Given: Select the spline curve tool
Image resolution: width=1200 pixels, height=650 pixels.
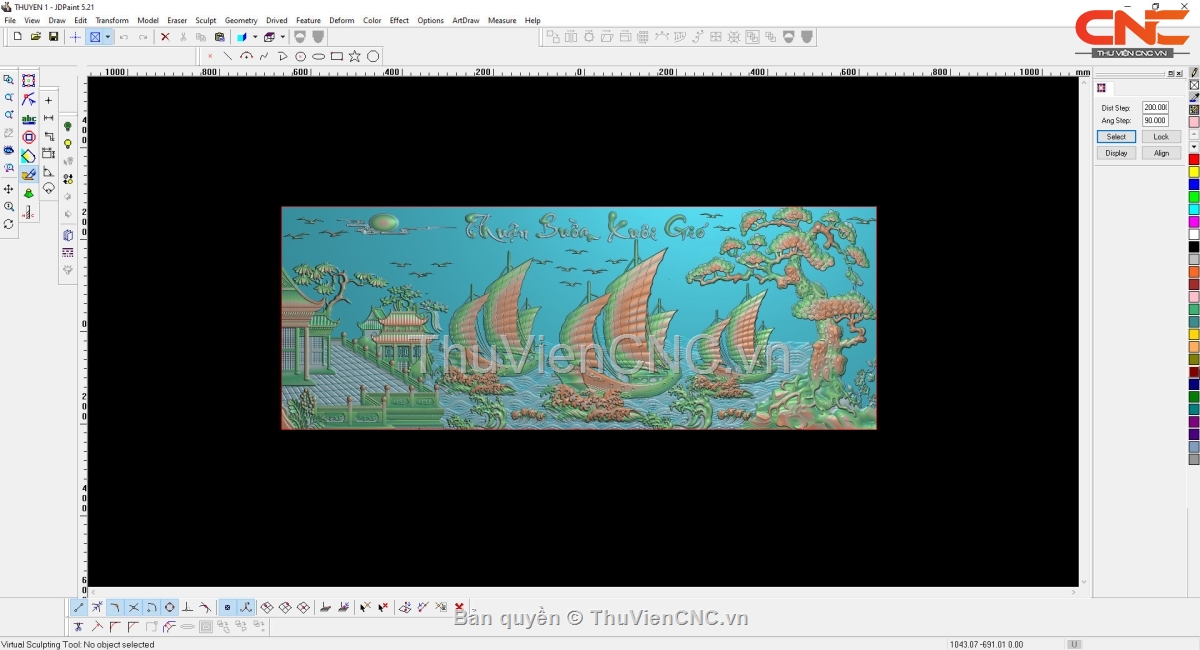Looking at the screenshot, I should pyautogui.click(x=264, y=56).
